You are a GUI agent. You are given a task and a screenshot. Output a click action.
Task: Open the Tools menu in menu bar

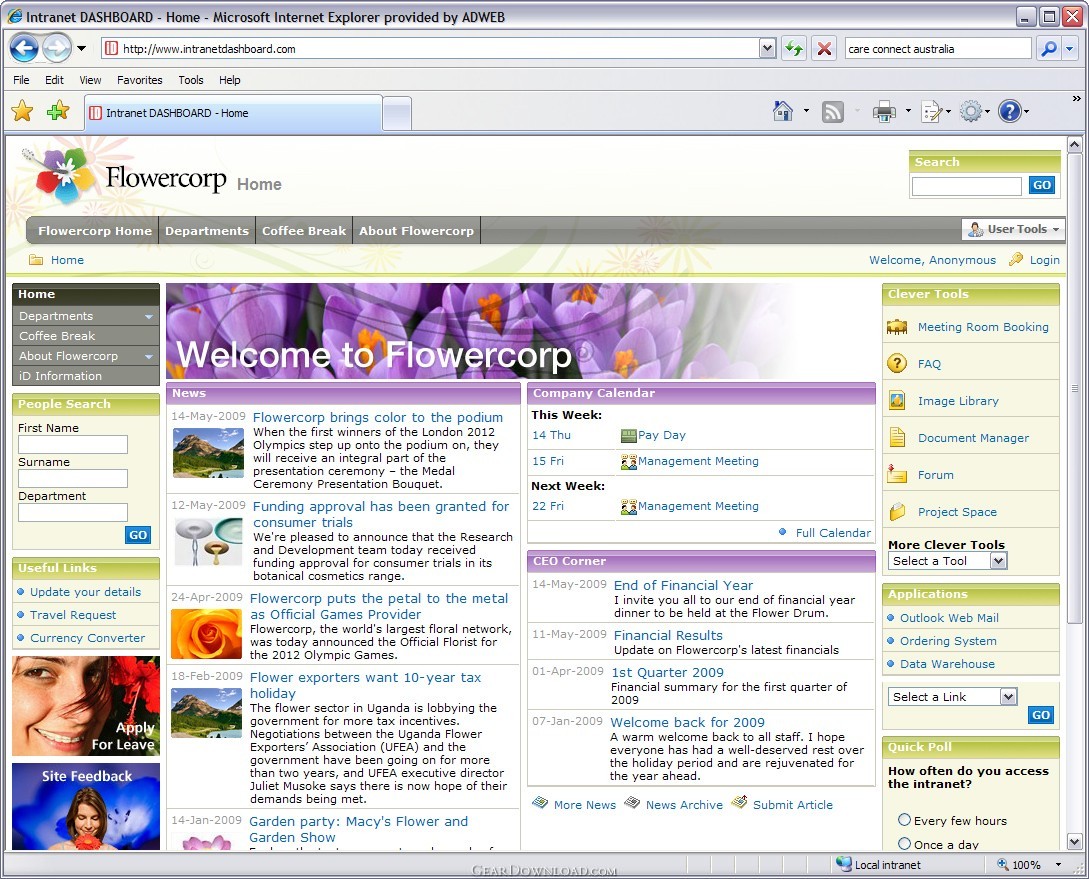pos(191,80)
